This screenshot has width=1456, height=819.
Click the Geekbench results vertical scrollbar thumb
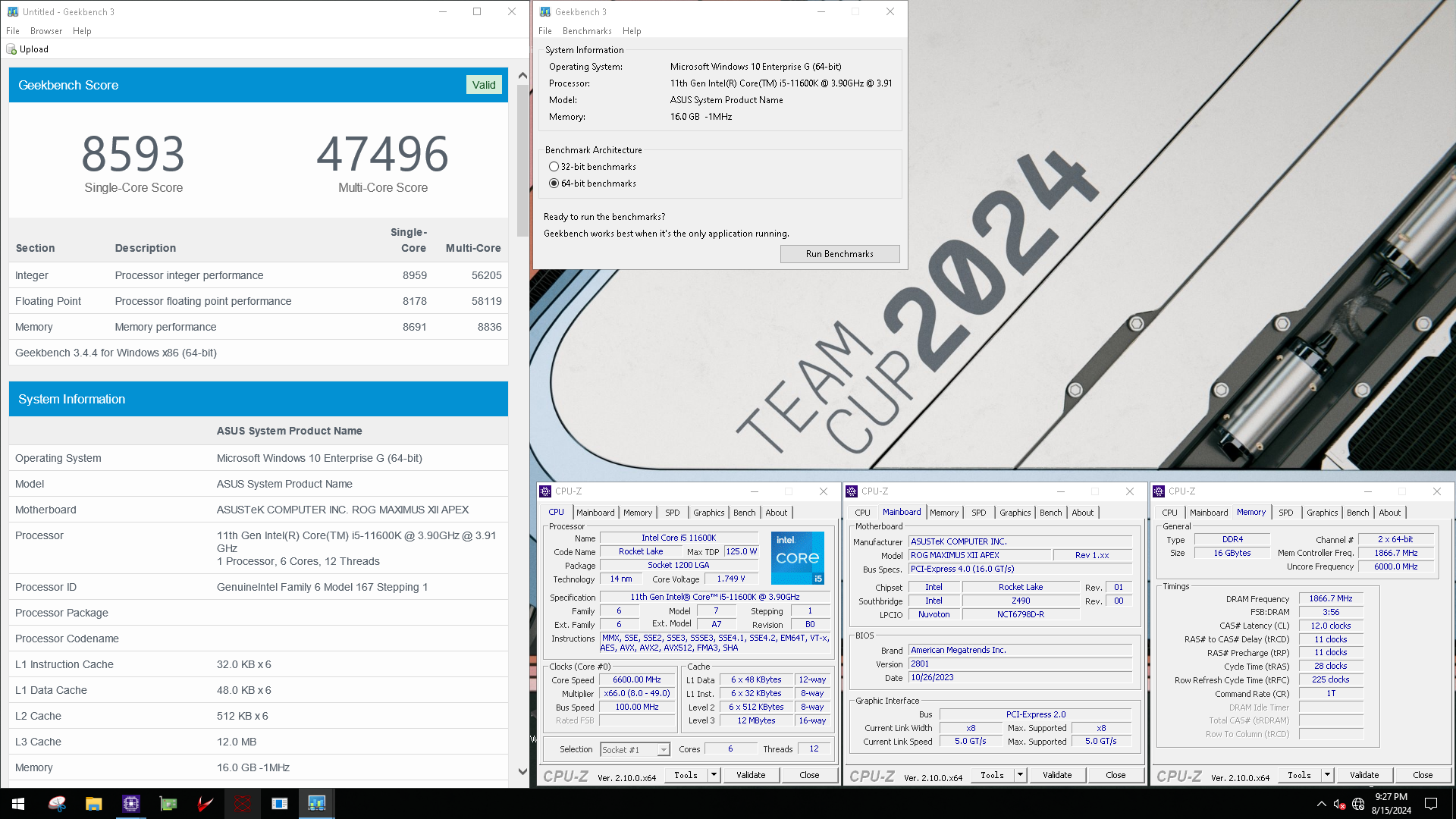pyautogui.click(x=522, y=160)
